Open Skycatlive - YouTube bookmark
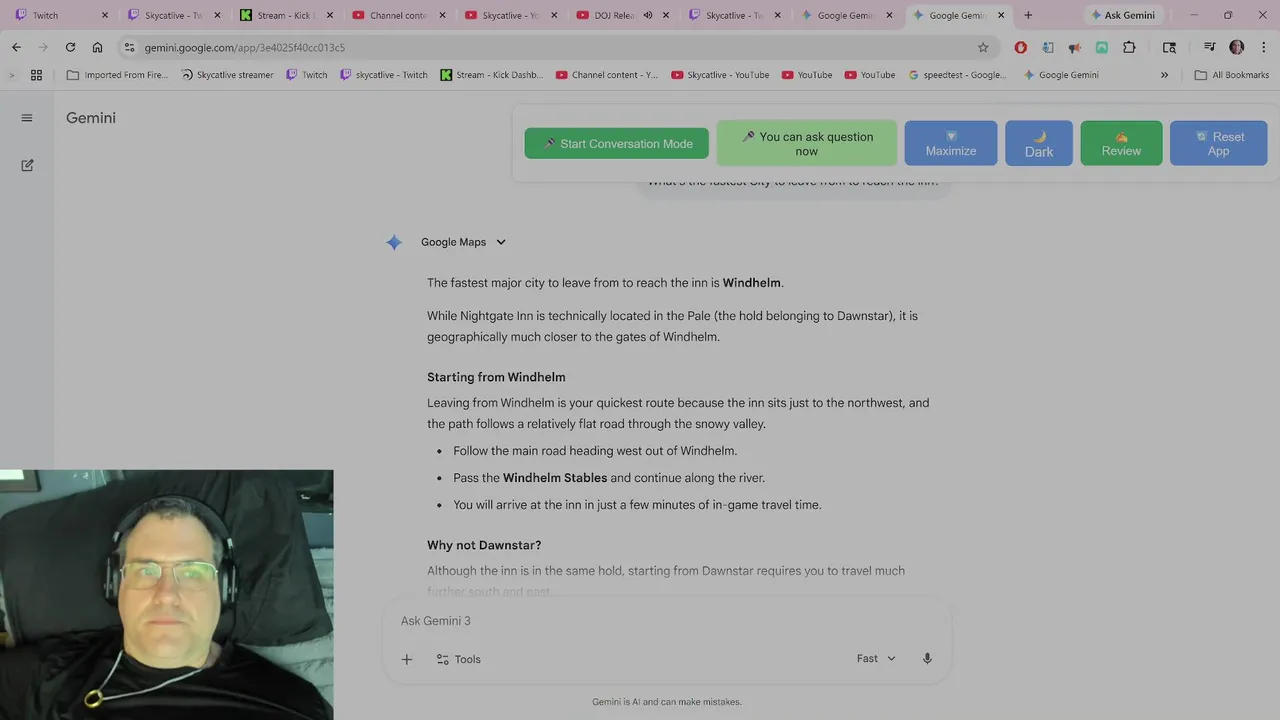The height and width of the screenshot is (720, 1280). pos(720,75)
